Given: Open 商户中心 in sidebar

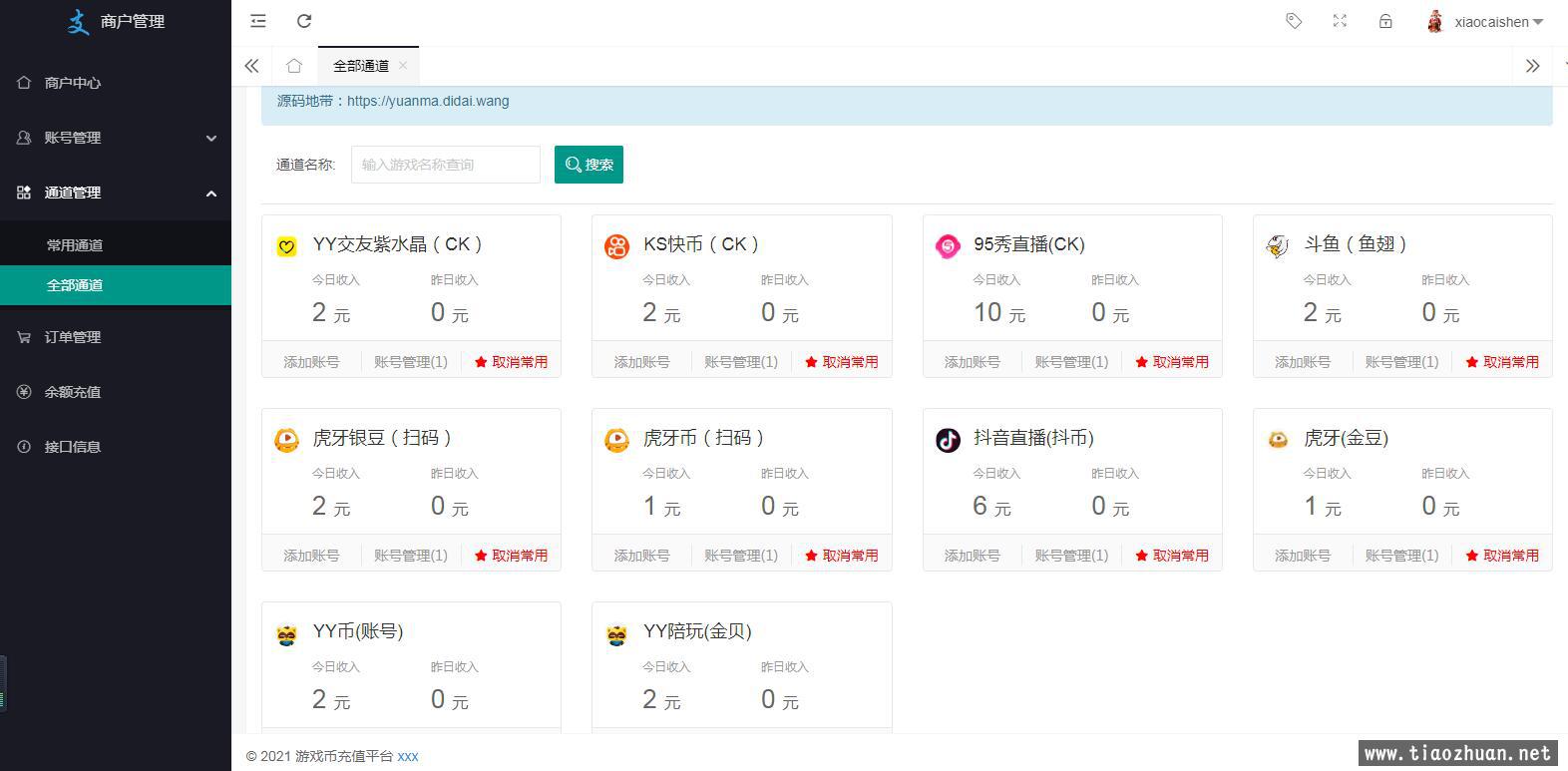Looking at the screenshot, I should click(x=116, y=83).
